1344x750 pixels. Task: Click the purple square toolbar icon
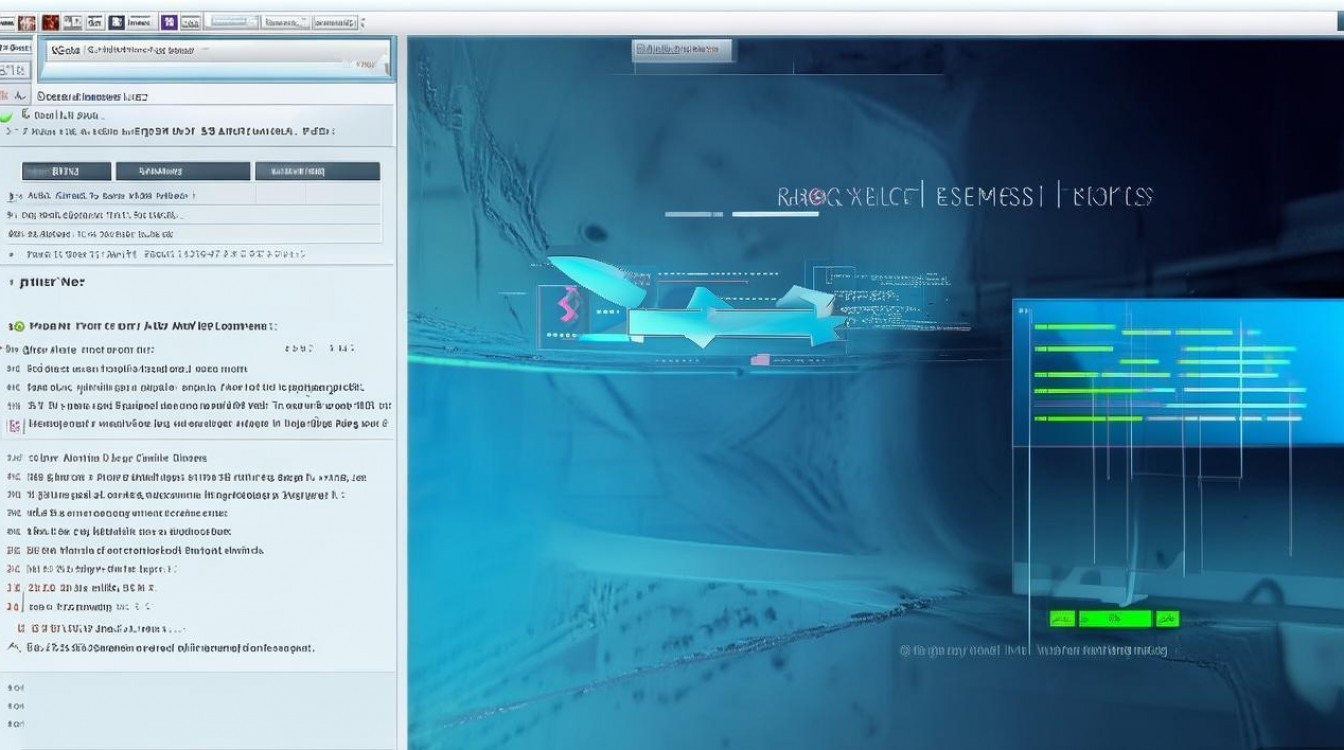(168, 22)
